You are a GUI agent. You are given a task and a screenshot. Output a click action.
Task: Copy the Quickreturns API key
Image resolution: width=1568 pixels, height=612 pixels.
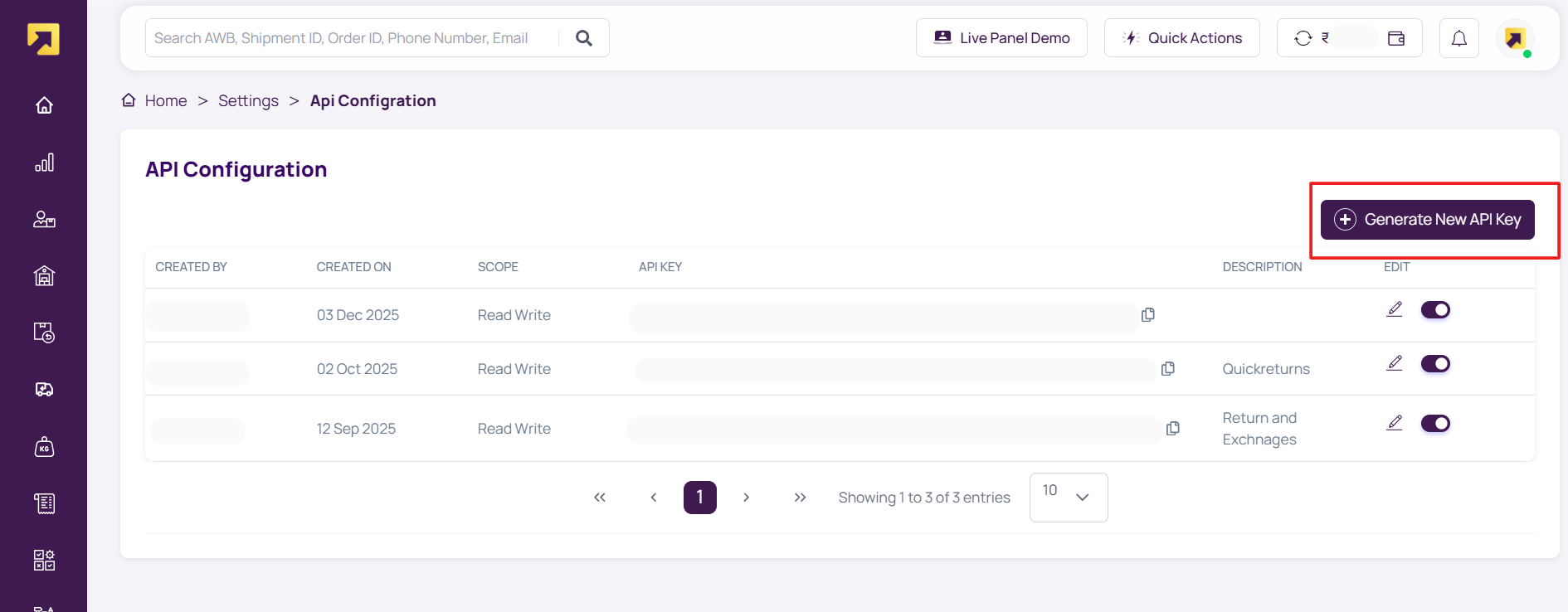pos(1168,369)
